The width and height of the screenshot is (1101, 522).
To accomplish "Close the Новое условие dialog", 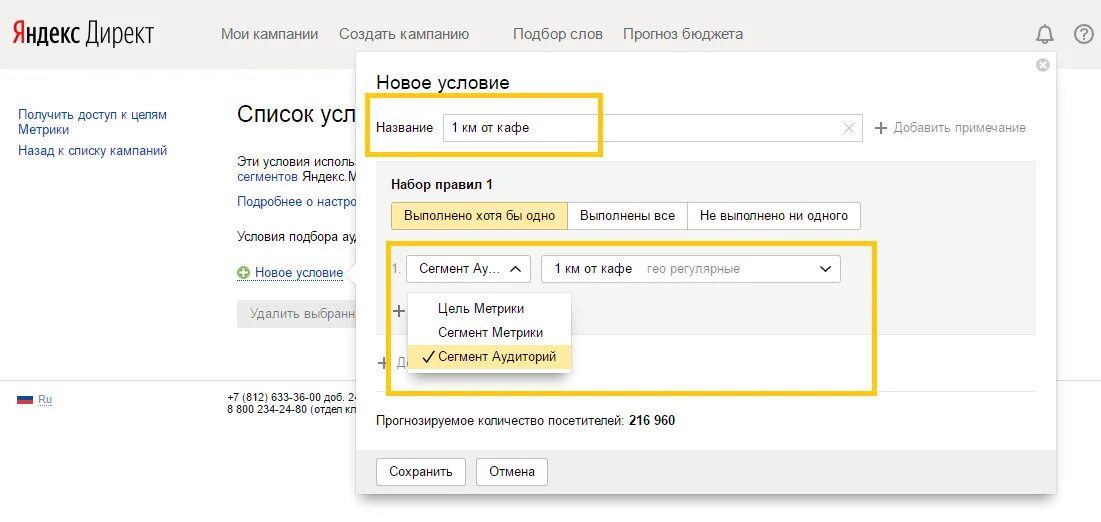I will pos(1043,65).
